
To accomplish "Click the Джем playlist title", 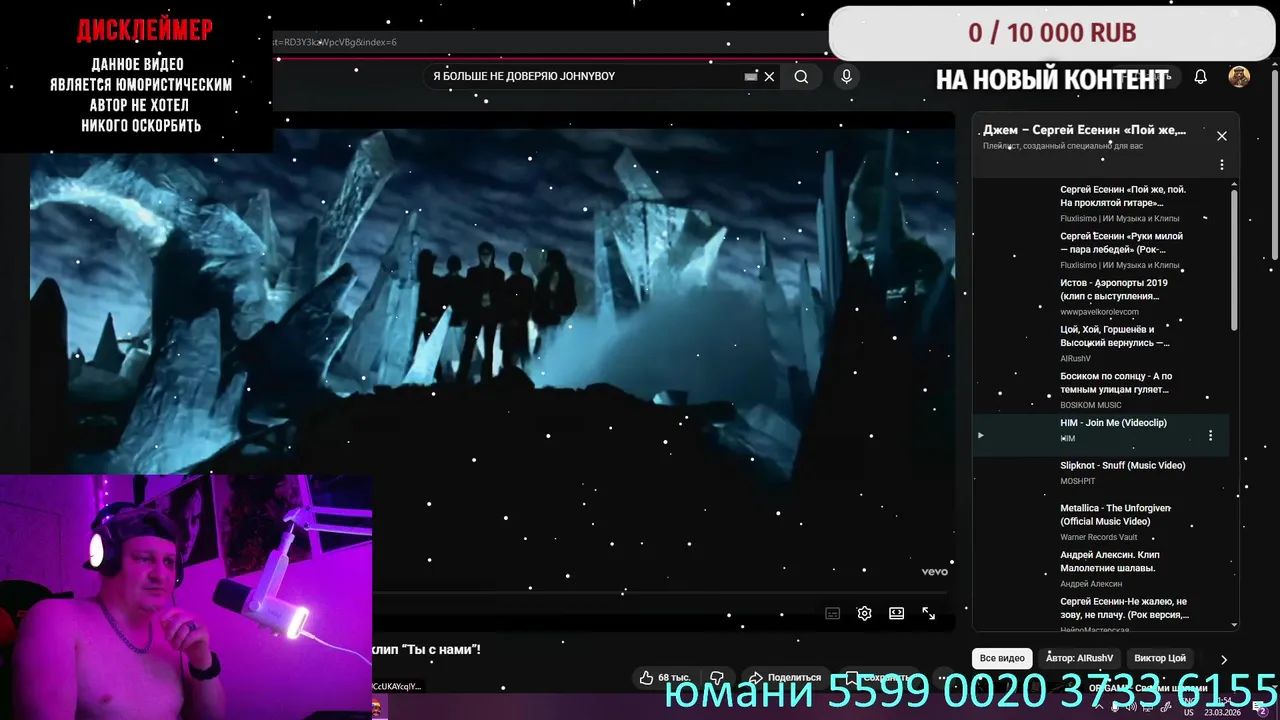I will 1084,130.
